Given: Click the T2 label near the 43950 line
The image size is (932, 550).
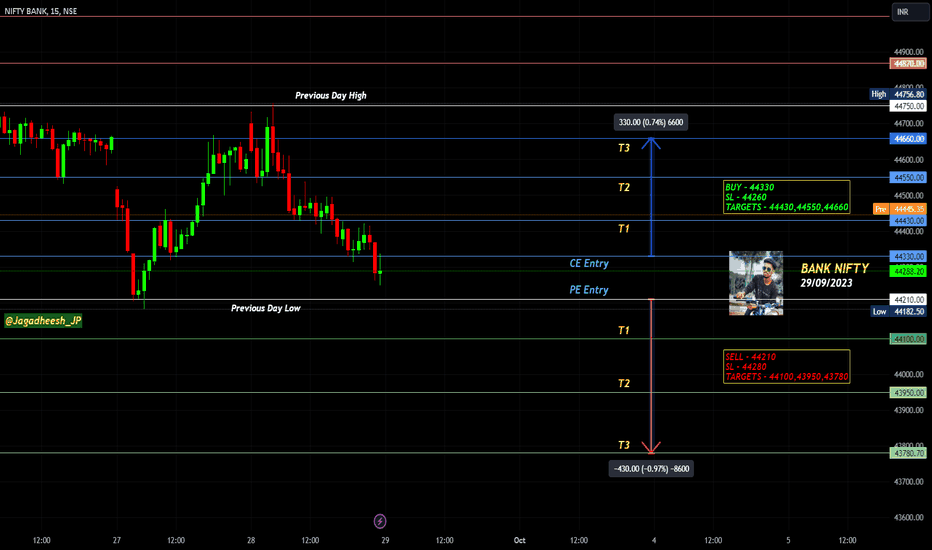Looking at the screenshot, I should [x=624, y=384].
